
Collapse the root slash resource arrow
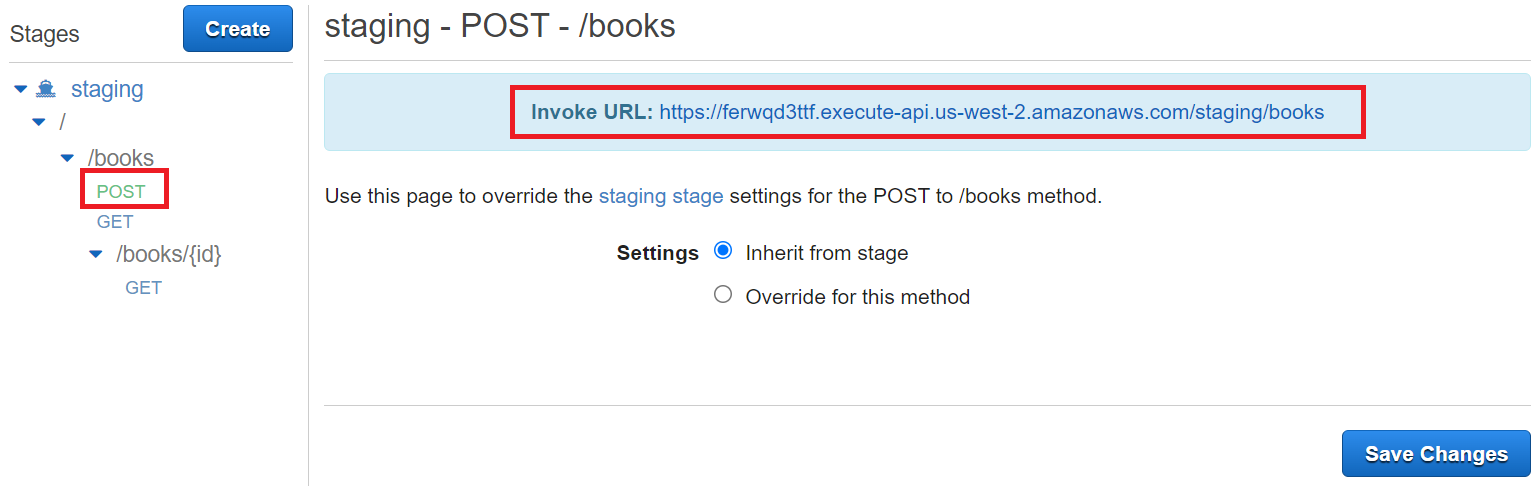pos(39,122)
